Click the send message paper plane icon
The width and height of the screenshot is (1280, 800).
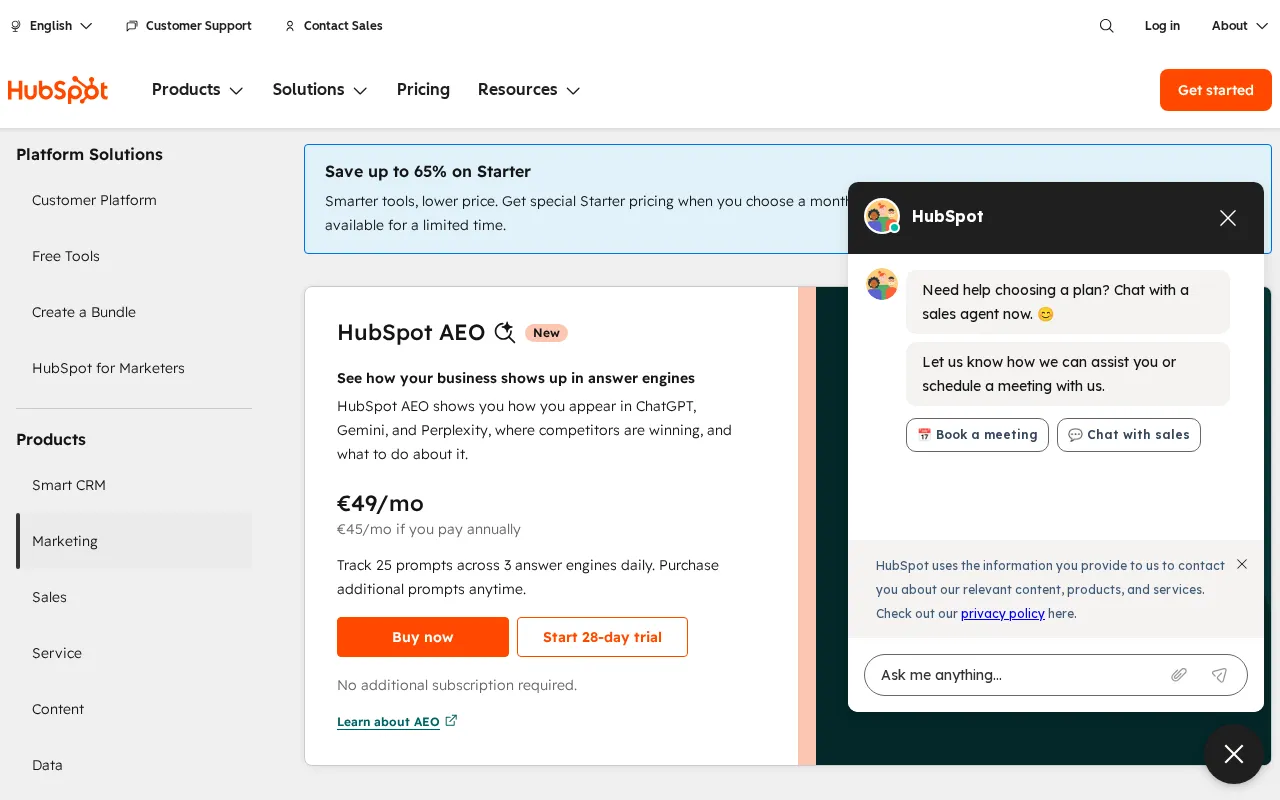pos(1219,675)
